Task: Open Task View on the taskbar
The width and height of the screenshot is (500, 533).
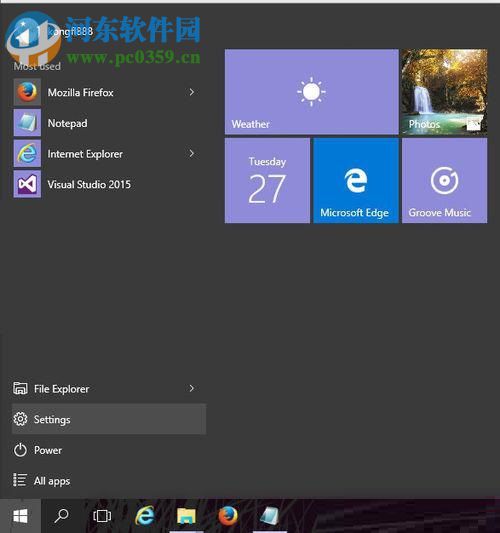Action: [x=102, y=516]
